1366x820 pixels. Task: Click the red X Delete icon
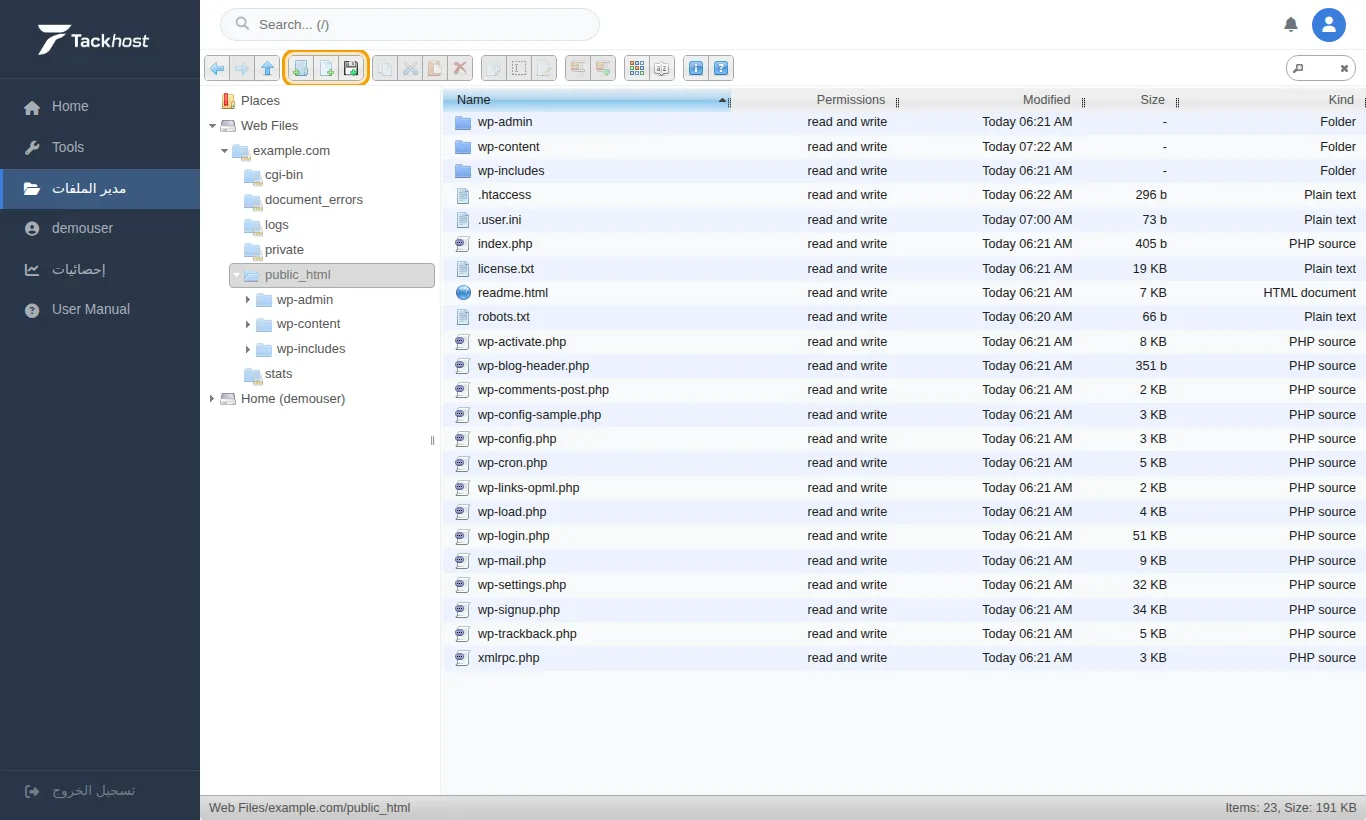(460, 68)
